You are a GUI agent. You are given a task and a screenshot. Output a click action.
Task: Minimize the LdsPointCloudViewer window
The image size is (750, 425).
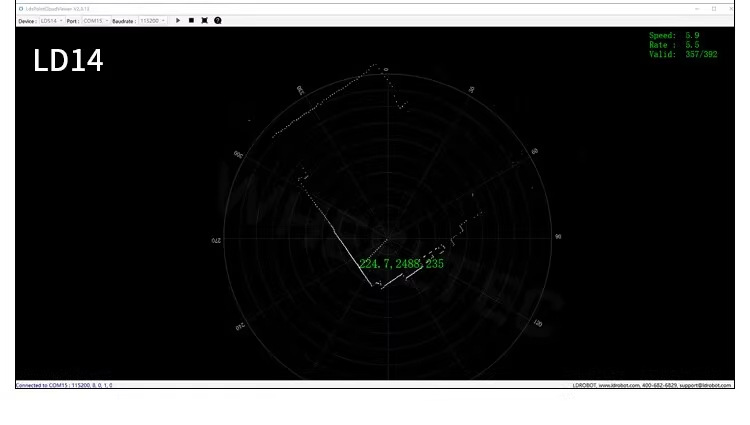697,9
